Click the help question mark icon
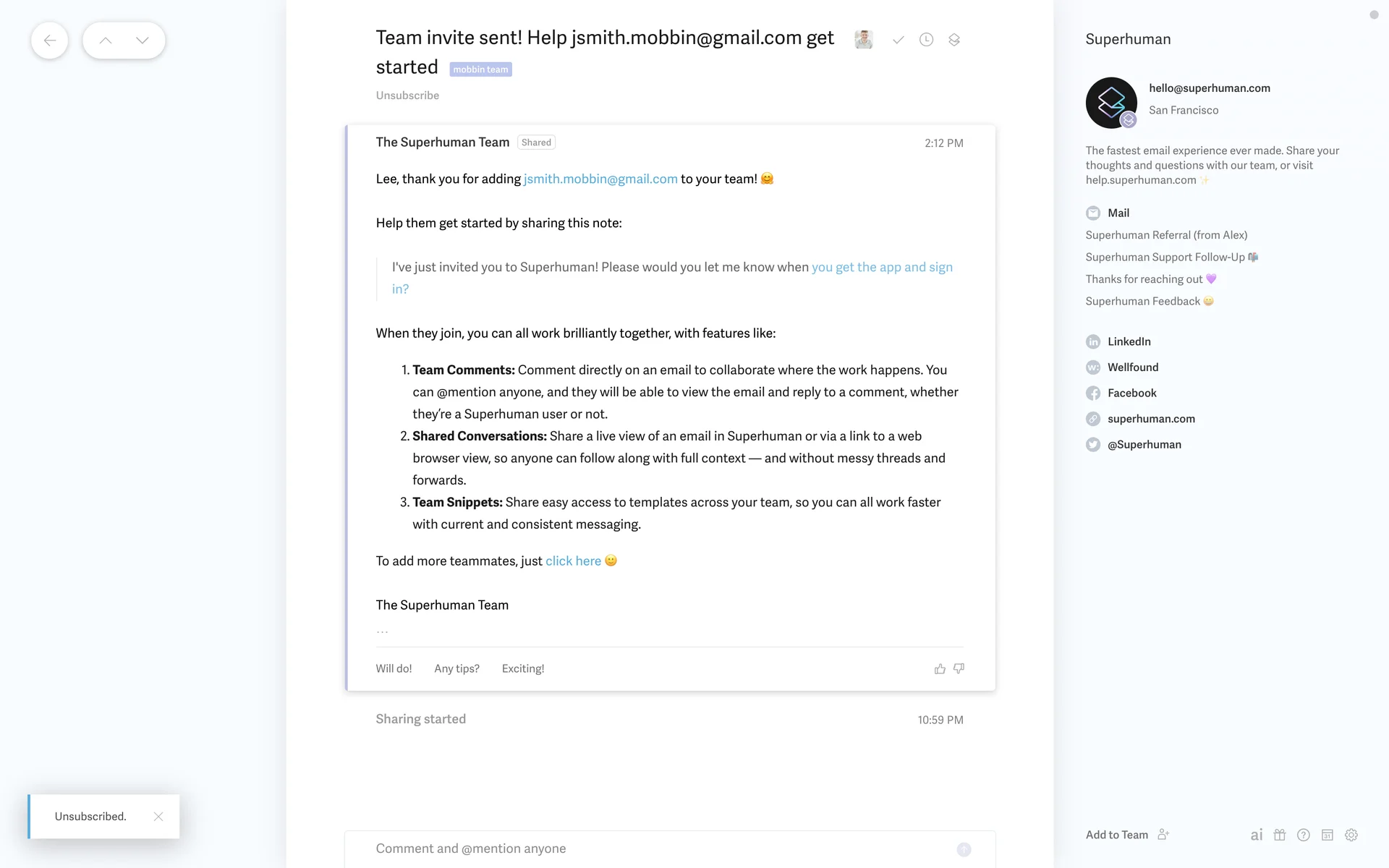Viewport: 1389px width, 868px height. (x=1303, y=835)
